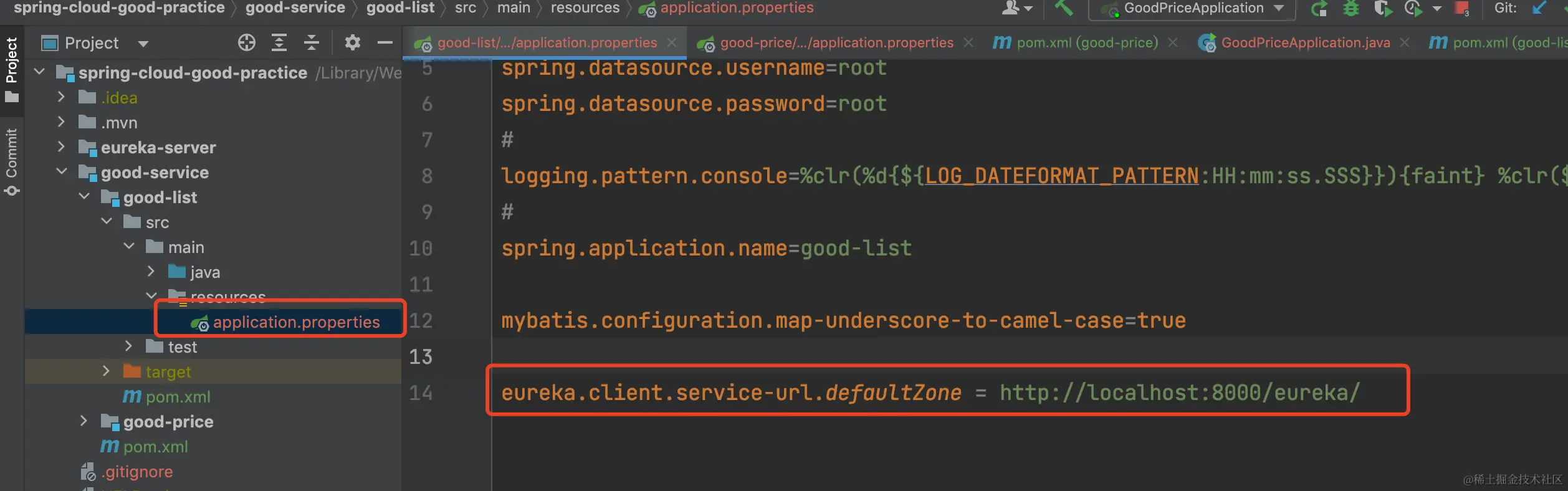Toggle the Project tool window sidebar stripe
Viewport: 1568px width, 491px height.
click(12, 69)
